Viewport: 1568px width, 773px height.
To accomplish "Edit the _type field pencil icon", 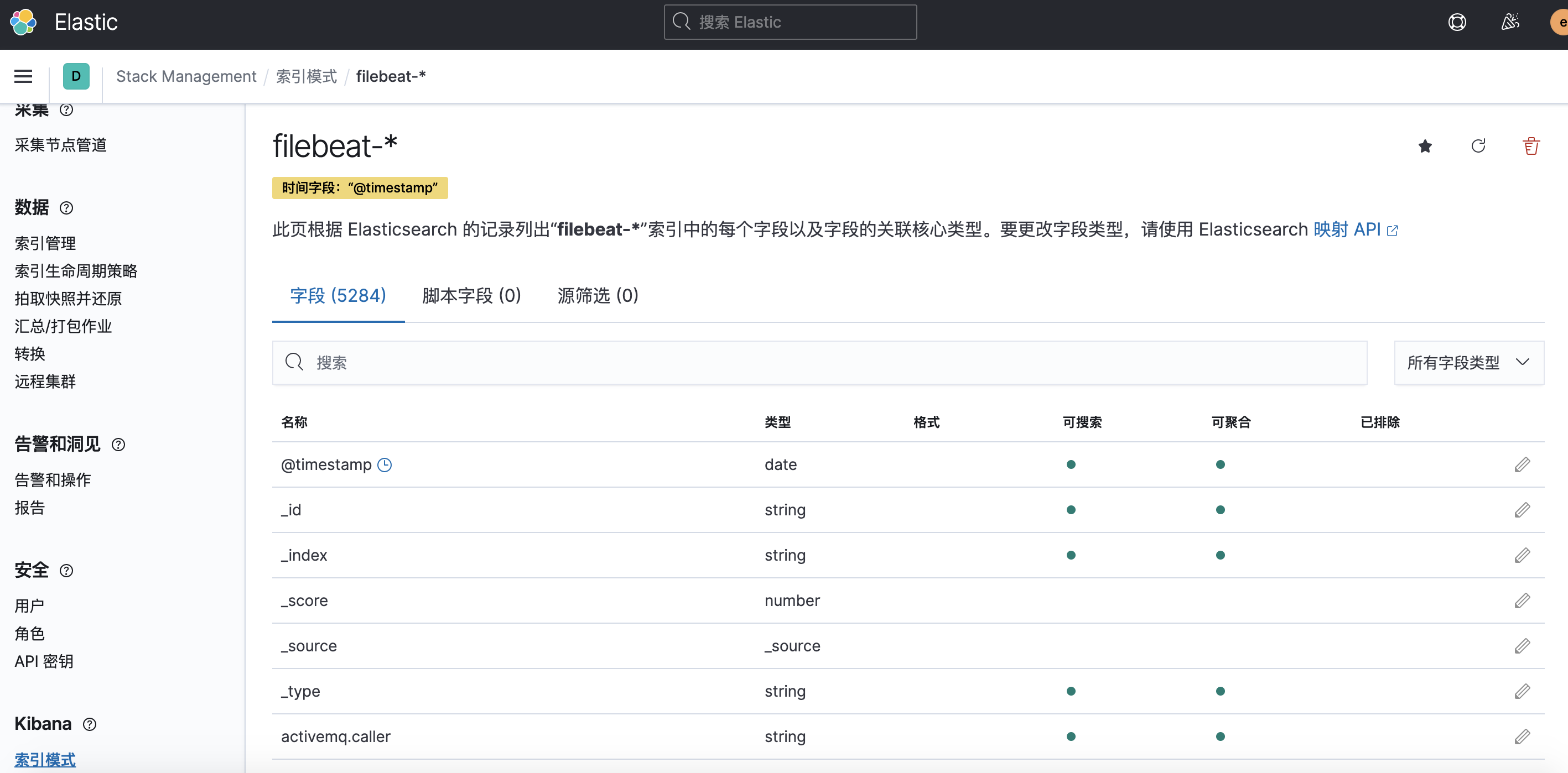I will tap(1522, 692).
